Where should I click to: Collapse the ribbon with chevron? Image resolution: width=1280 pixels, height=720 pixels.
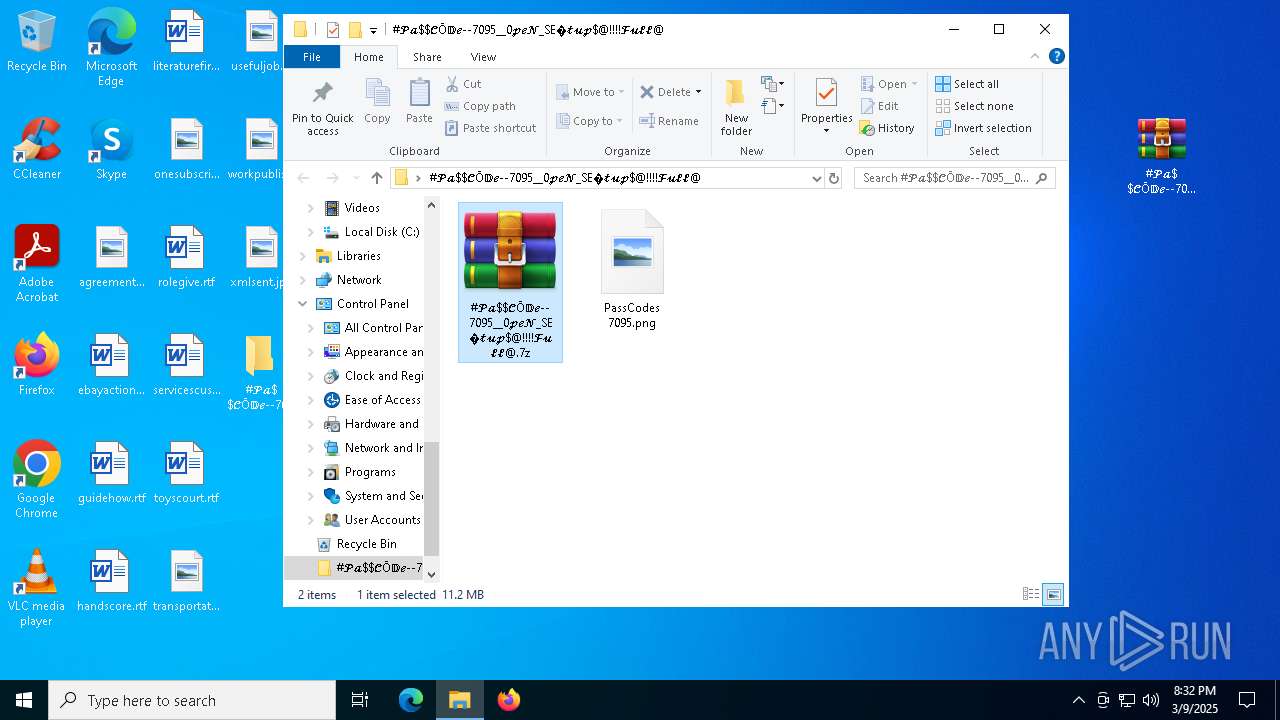click(1036, 56)
